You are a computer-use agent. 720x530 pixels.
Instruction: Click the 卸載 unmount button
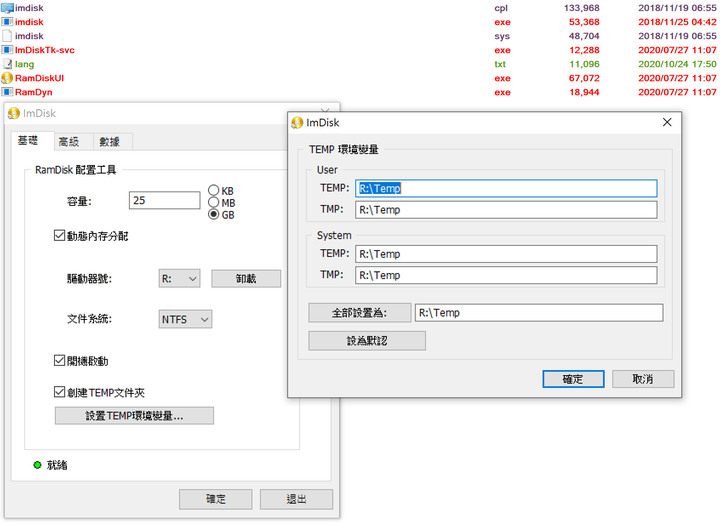246,279
